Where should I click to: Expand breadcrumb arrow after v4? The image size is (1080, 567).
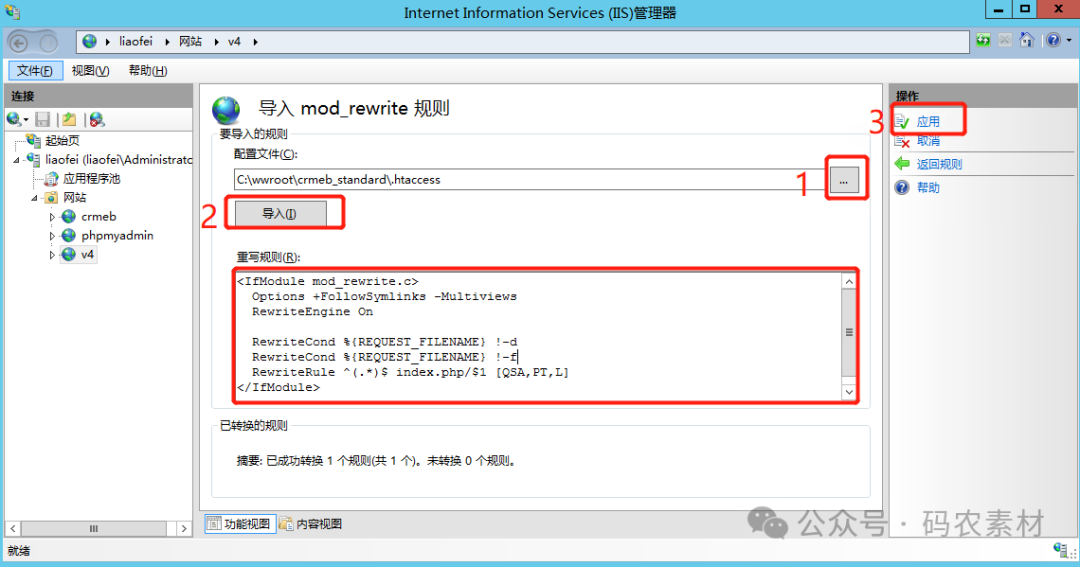coord(256,42)
